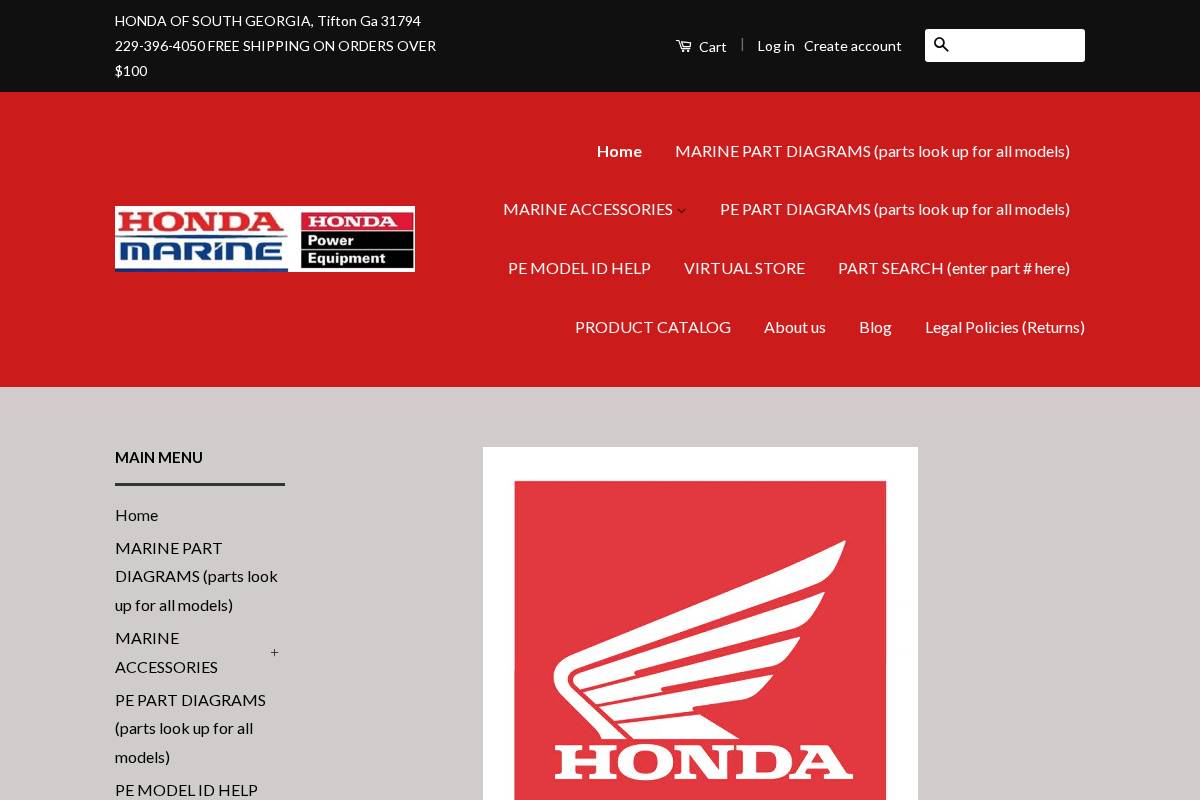Open the Blog menu item

(x=875, y=327)
